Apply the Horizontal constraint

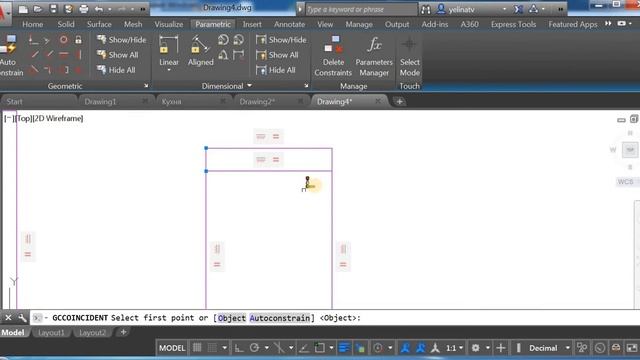point(64,54)
